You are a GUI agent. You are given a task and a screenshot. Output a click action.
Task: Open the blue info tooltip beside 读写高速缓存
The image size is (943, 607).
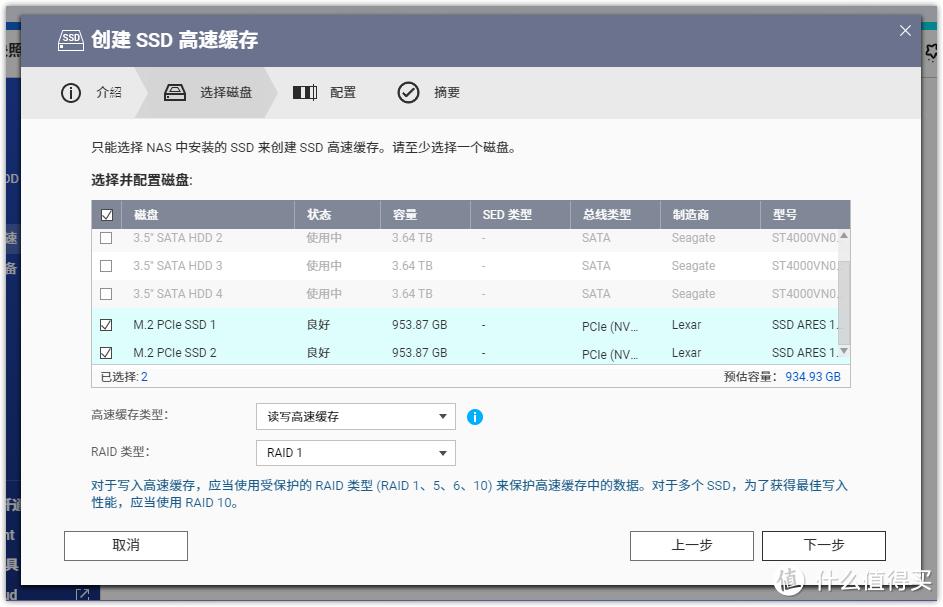pyautogui.click(x=475, y=416)
